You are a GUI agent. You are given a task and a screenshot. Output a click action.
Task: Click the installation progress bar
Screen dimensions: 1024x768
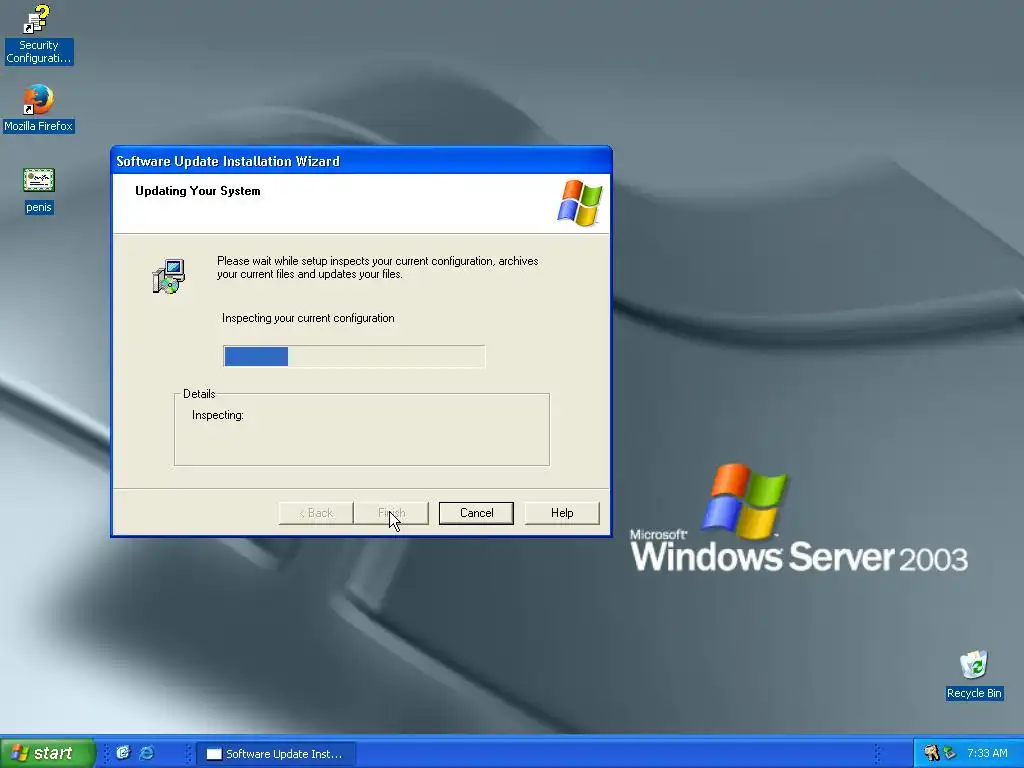pyautogui.click(x=354, y=357)
